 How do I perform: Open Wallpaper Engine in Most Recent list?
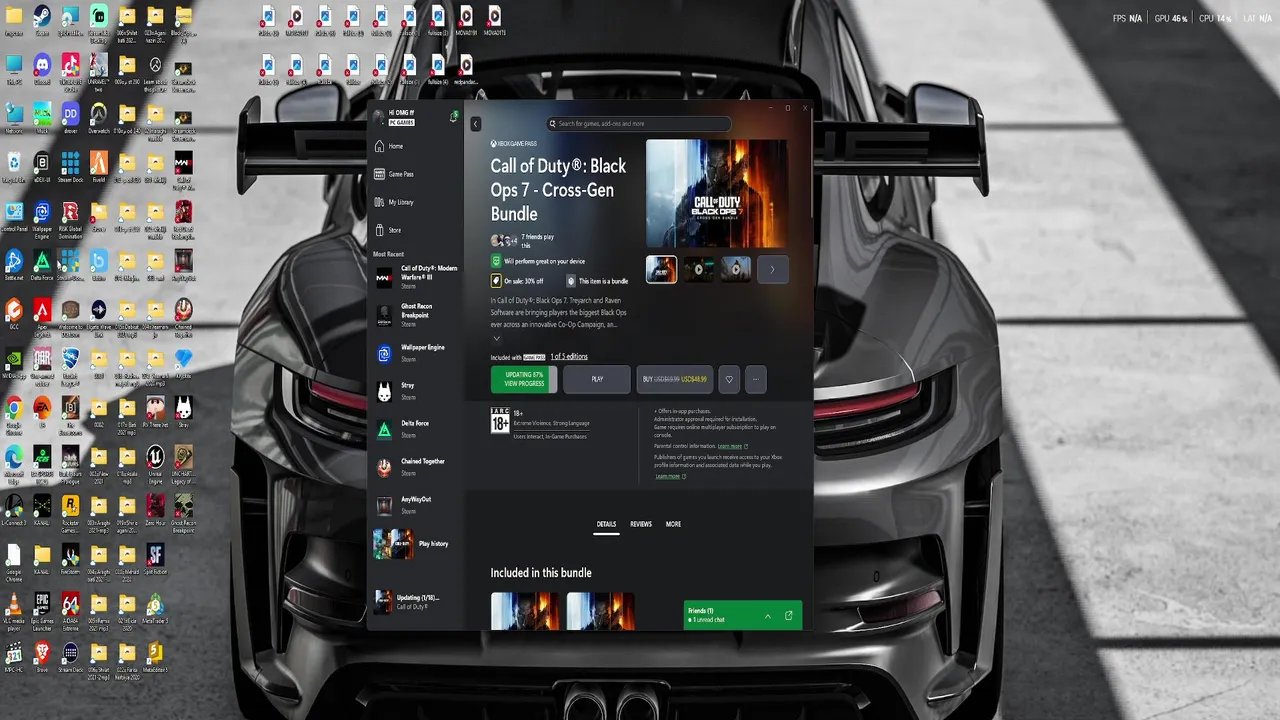coord(414,353)
